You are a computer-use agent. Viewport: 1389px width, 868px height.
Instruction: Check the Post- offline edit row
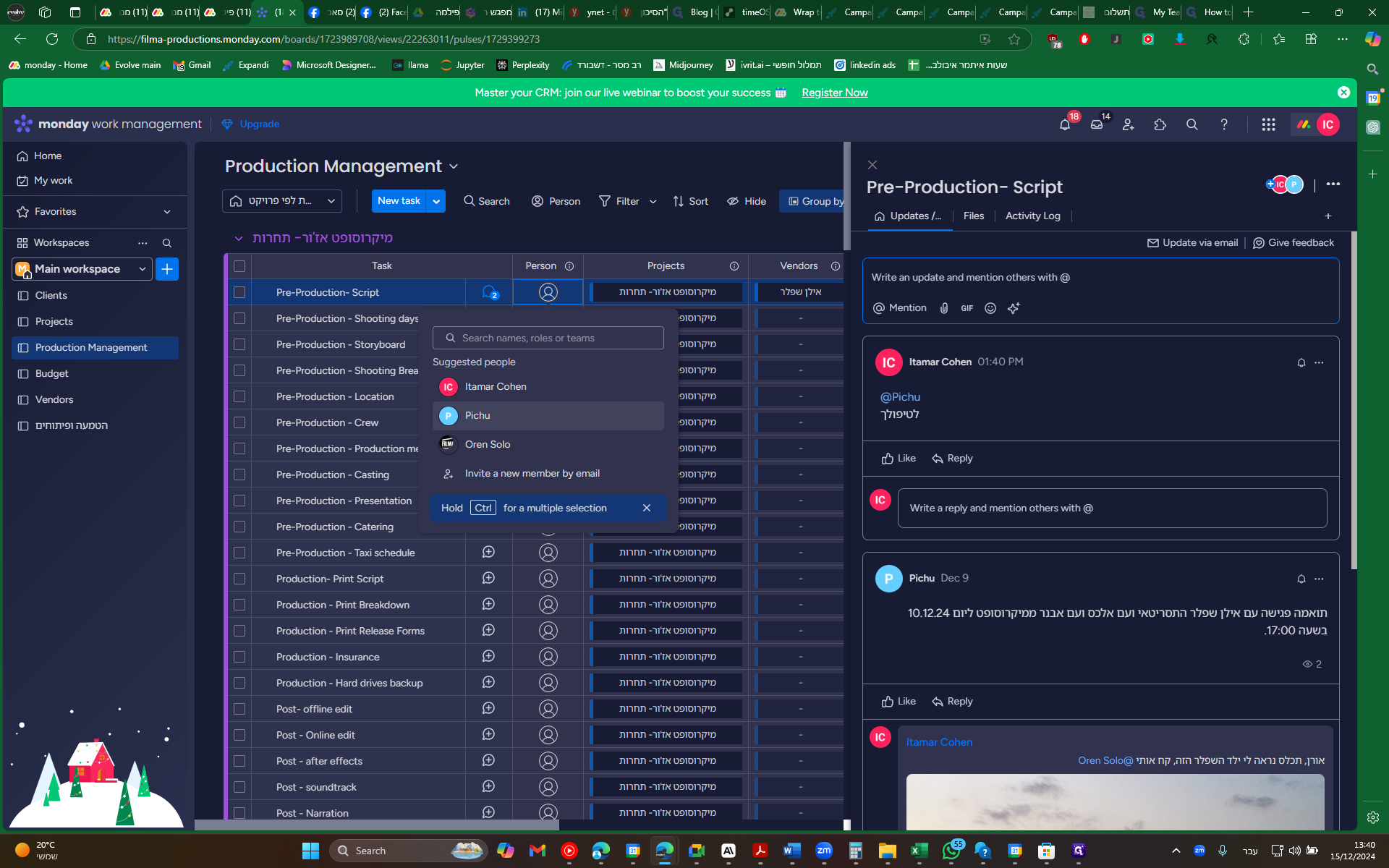[x=239, y=709]
